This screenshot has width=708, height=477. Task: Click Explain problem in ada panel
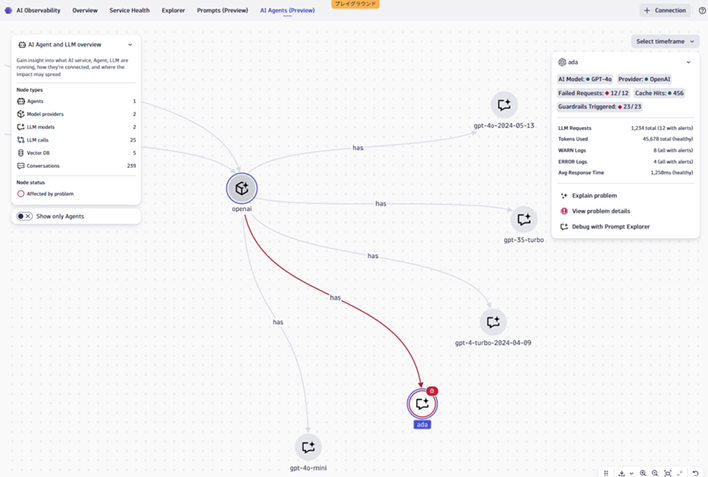coord(594,196)
